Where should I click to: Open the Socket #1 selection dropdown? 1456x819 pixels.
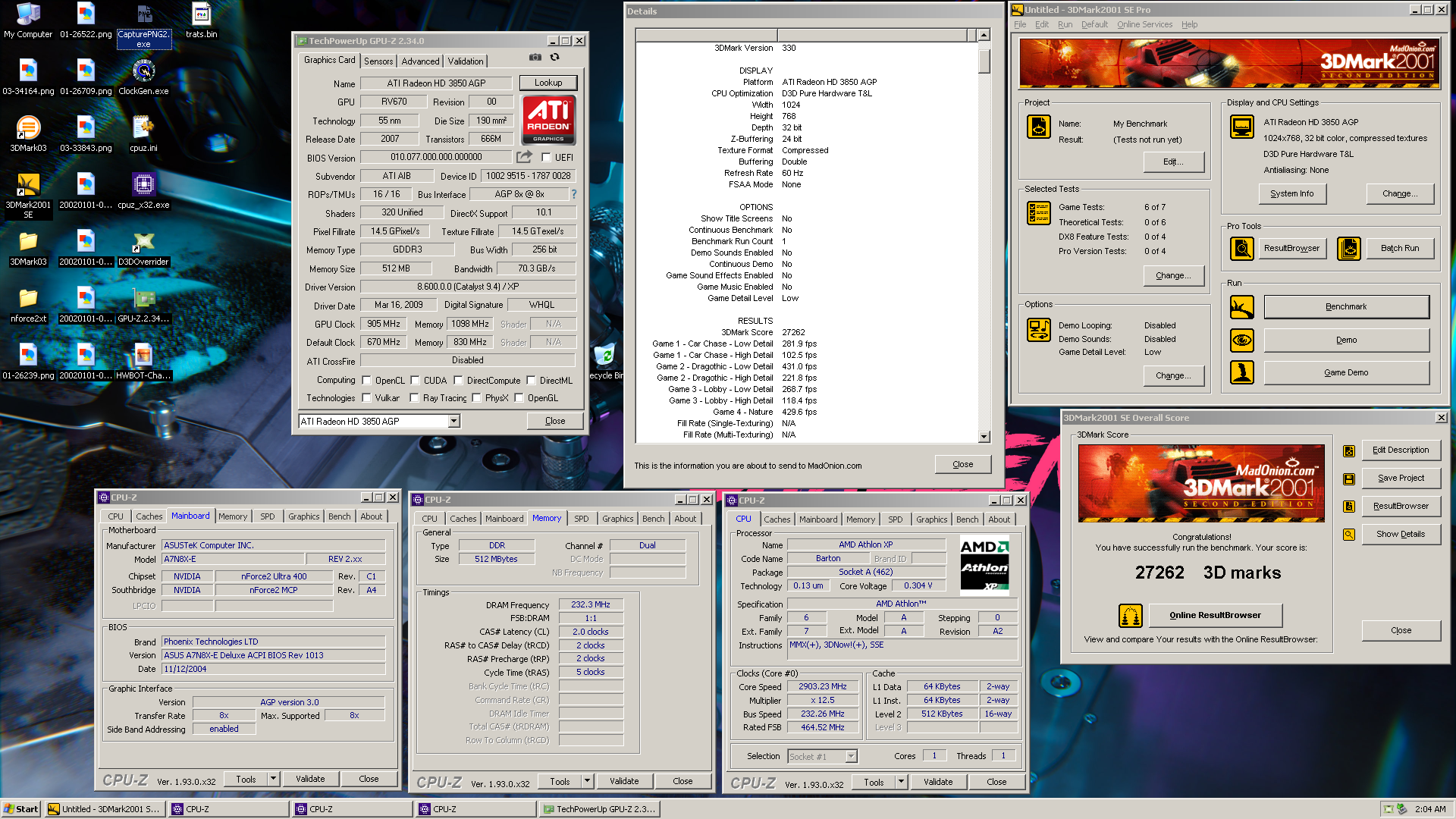tap(851, 756)
